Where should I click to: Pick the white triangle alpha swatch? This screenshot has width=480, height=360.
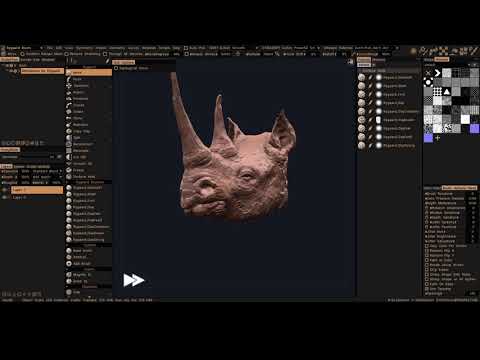point(447,91)
